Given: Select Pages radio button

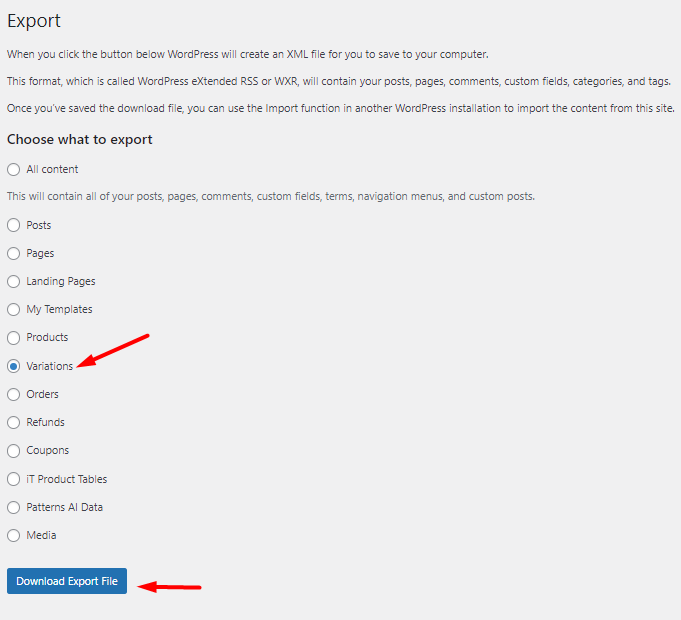Looking at the screenshot, I should [x=13, y=254].
